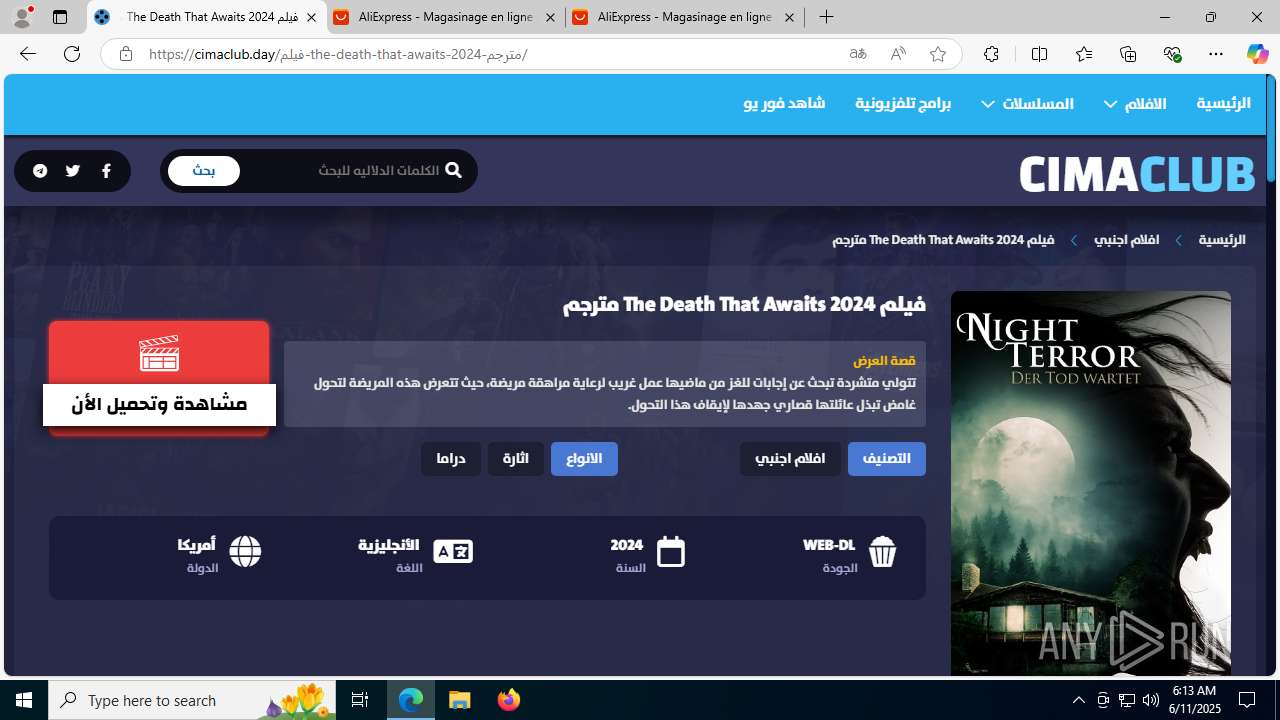Screen dimensions: 1280x720
Task: Click the اثارة genre tag
Action: tap(516, 459)
